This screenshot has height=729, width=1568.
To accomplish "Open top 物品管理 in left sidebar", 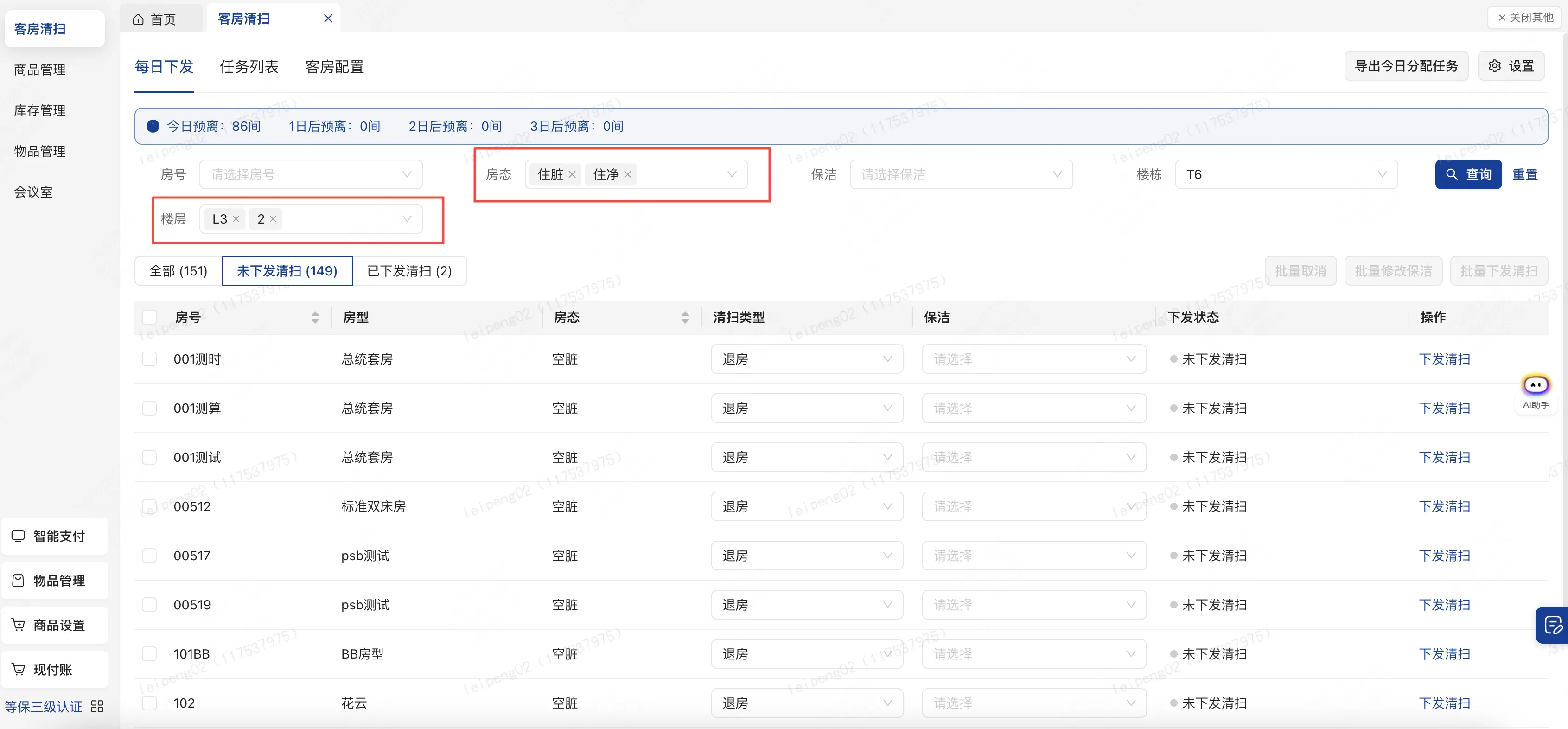I will tap(40, 151).
